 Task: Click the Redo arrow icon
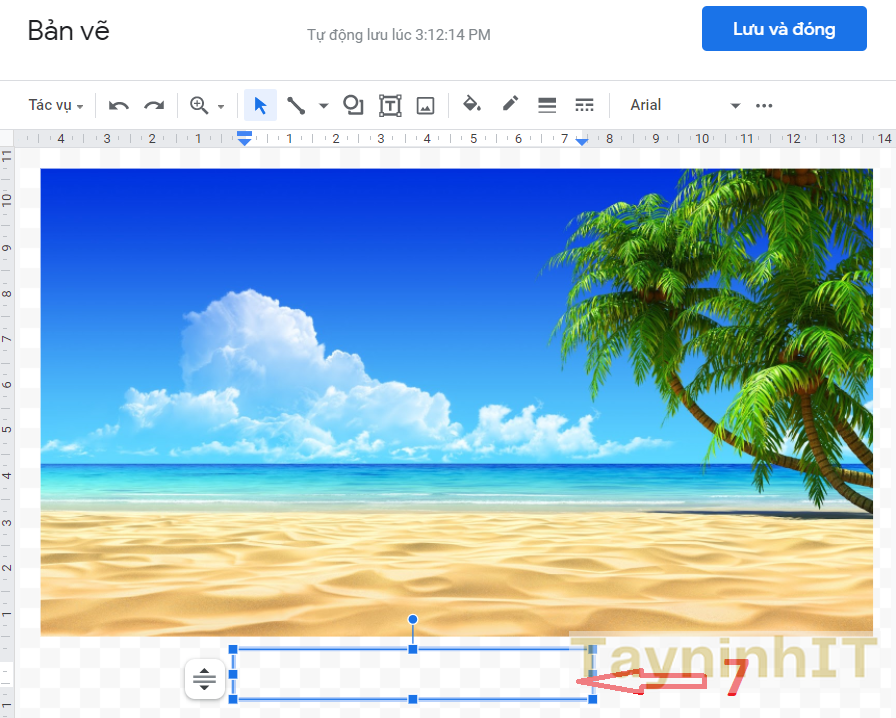tap(154, 105)
